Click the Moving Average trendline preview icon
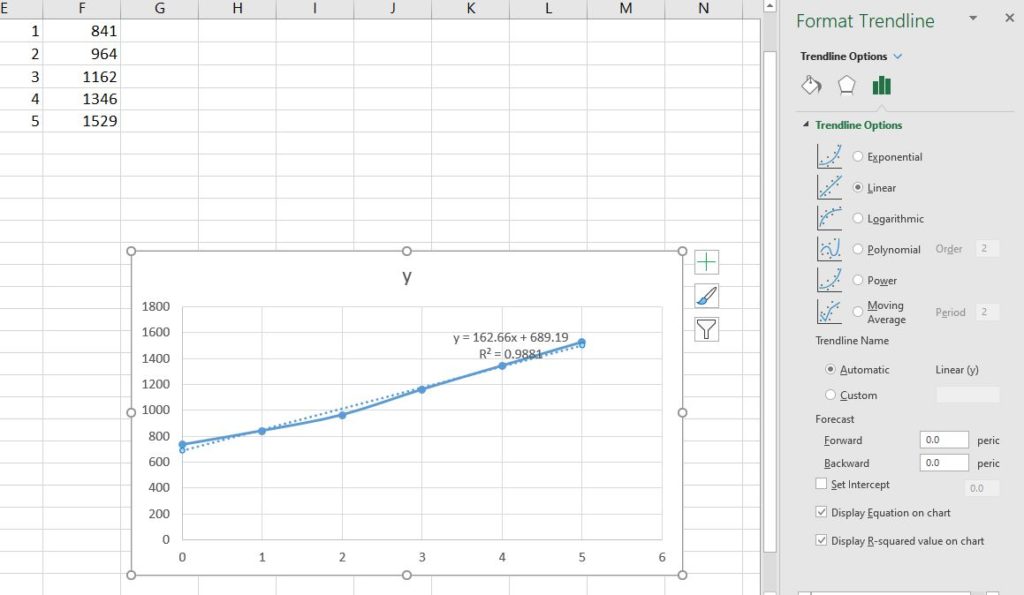 pos(827,311)
